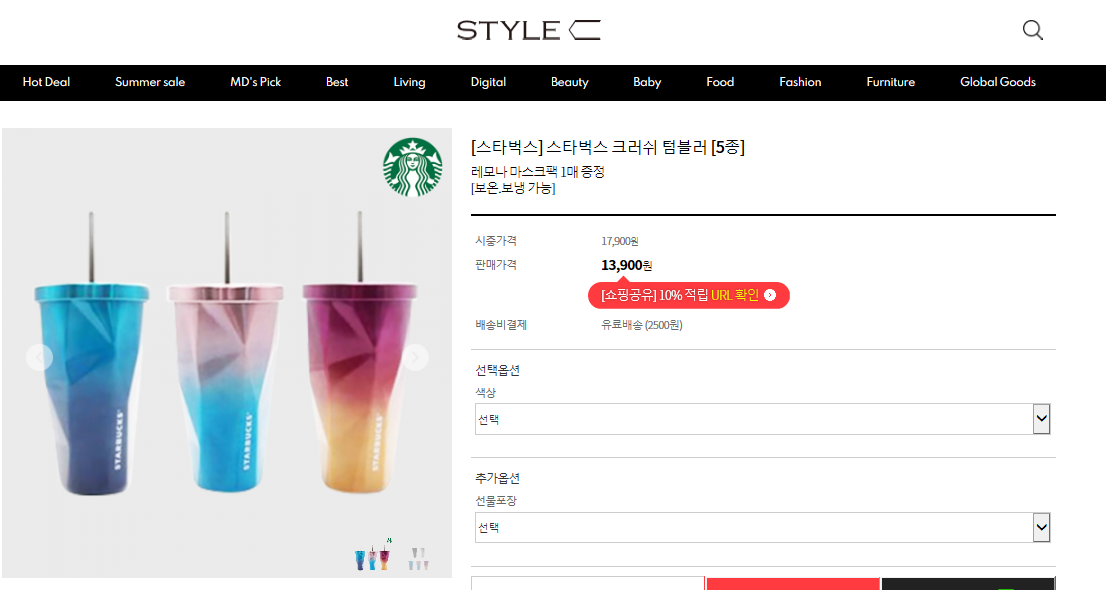Click the sale price 13,900원

tap(626, 265)
